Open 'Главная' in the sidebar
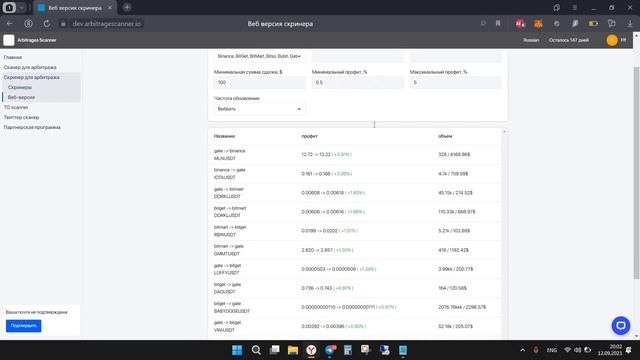Screen dimensions: 640x360 13,57
